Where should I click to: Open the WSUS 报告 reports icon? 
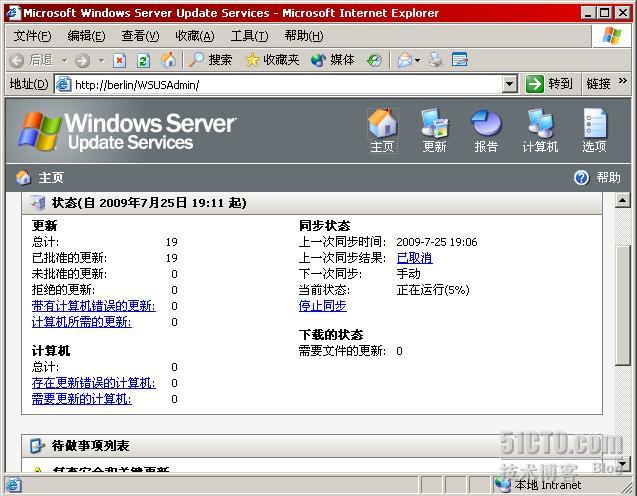(x=486, y=130)
